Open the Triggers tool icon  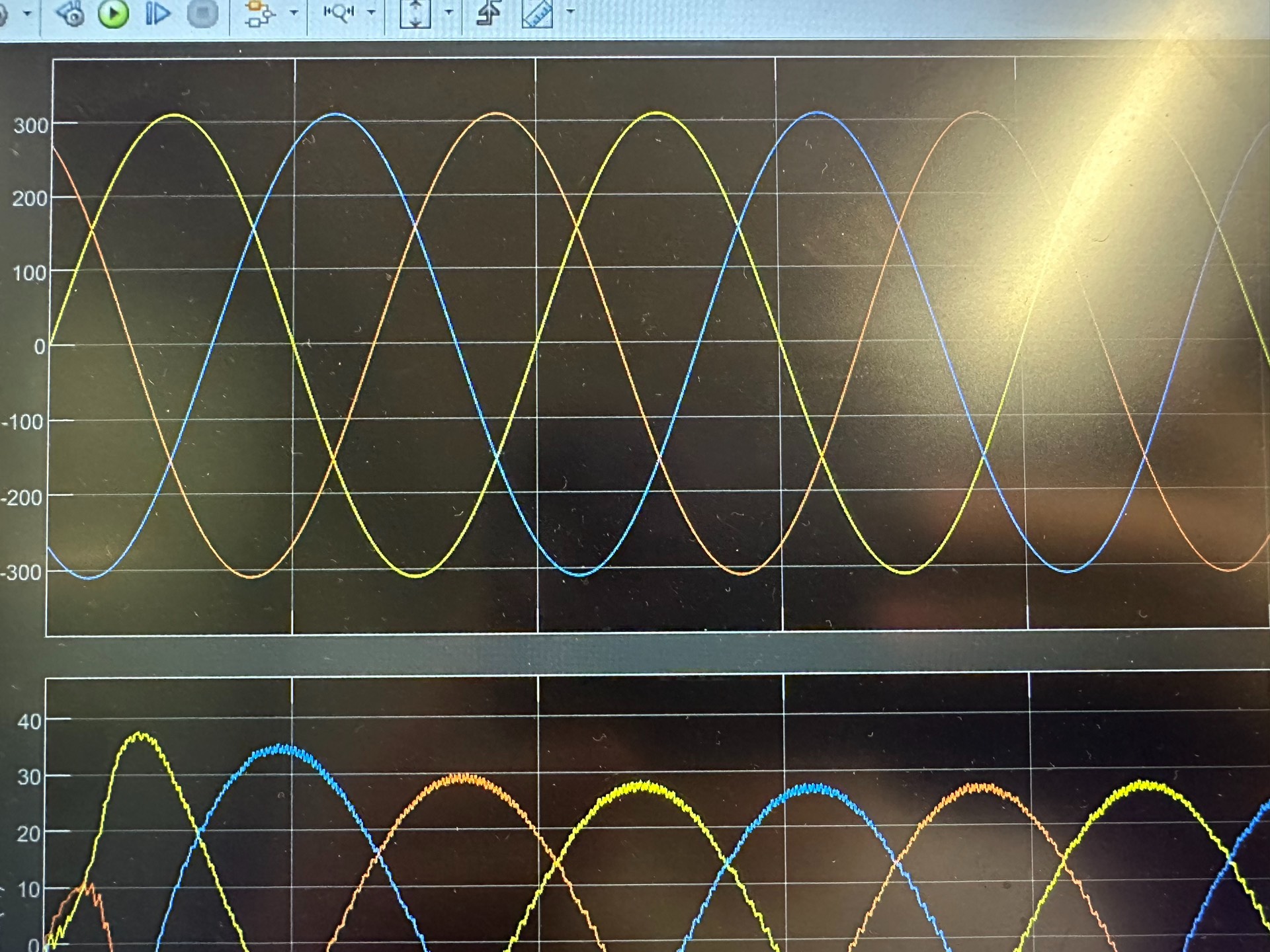point(488,13)
